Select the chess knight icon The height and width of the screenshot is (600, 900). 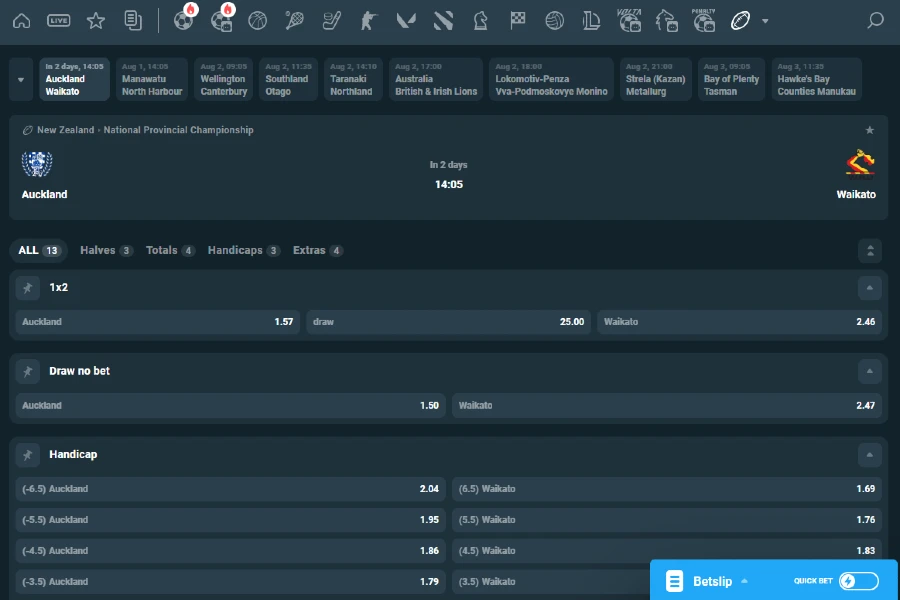click(x=481, y=20)
